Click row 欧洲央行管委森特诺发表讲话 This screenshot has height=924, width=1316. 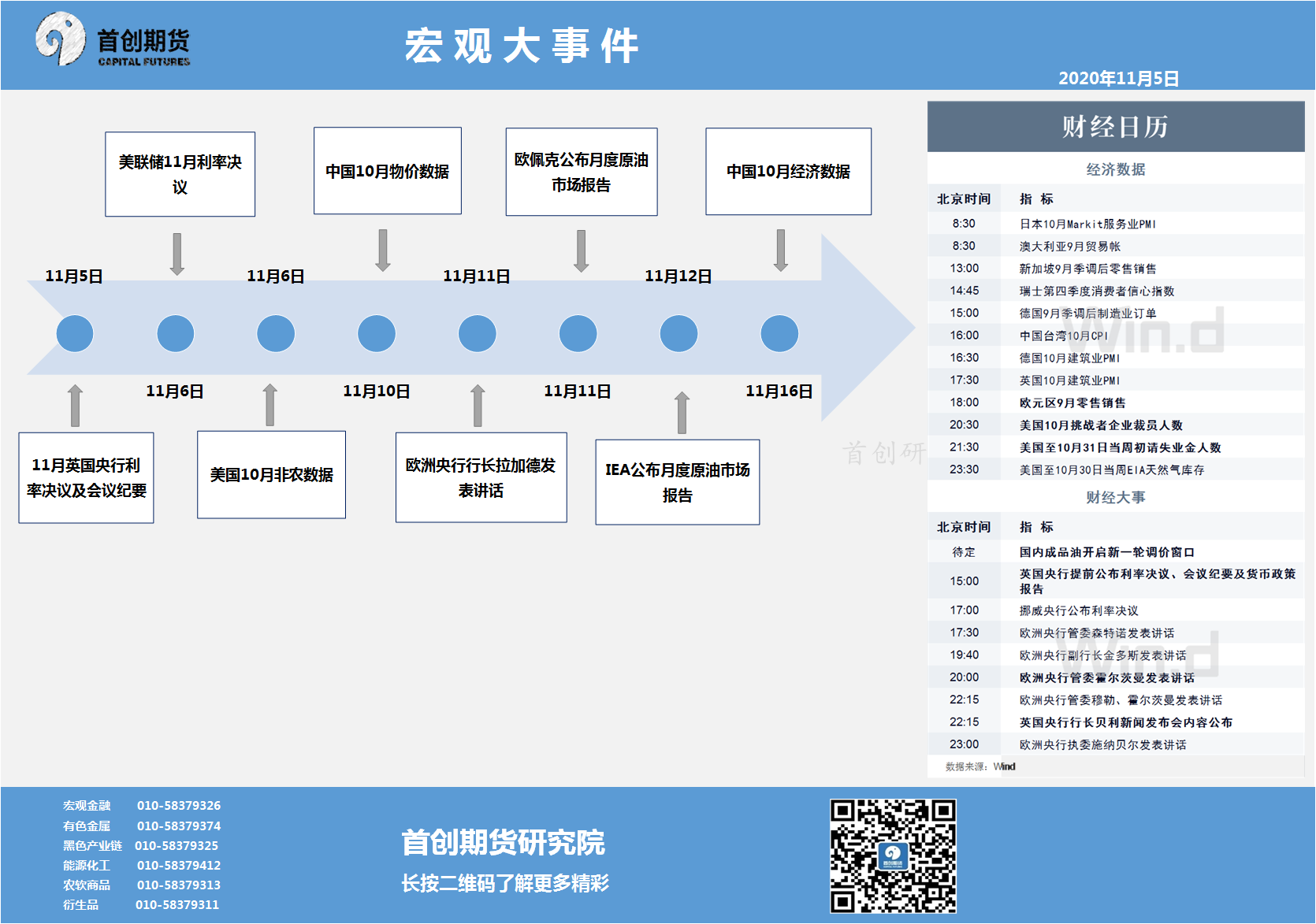pyautogui.click(x=1116, y=633)
